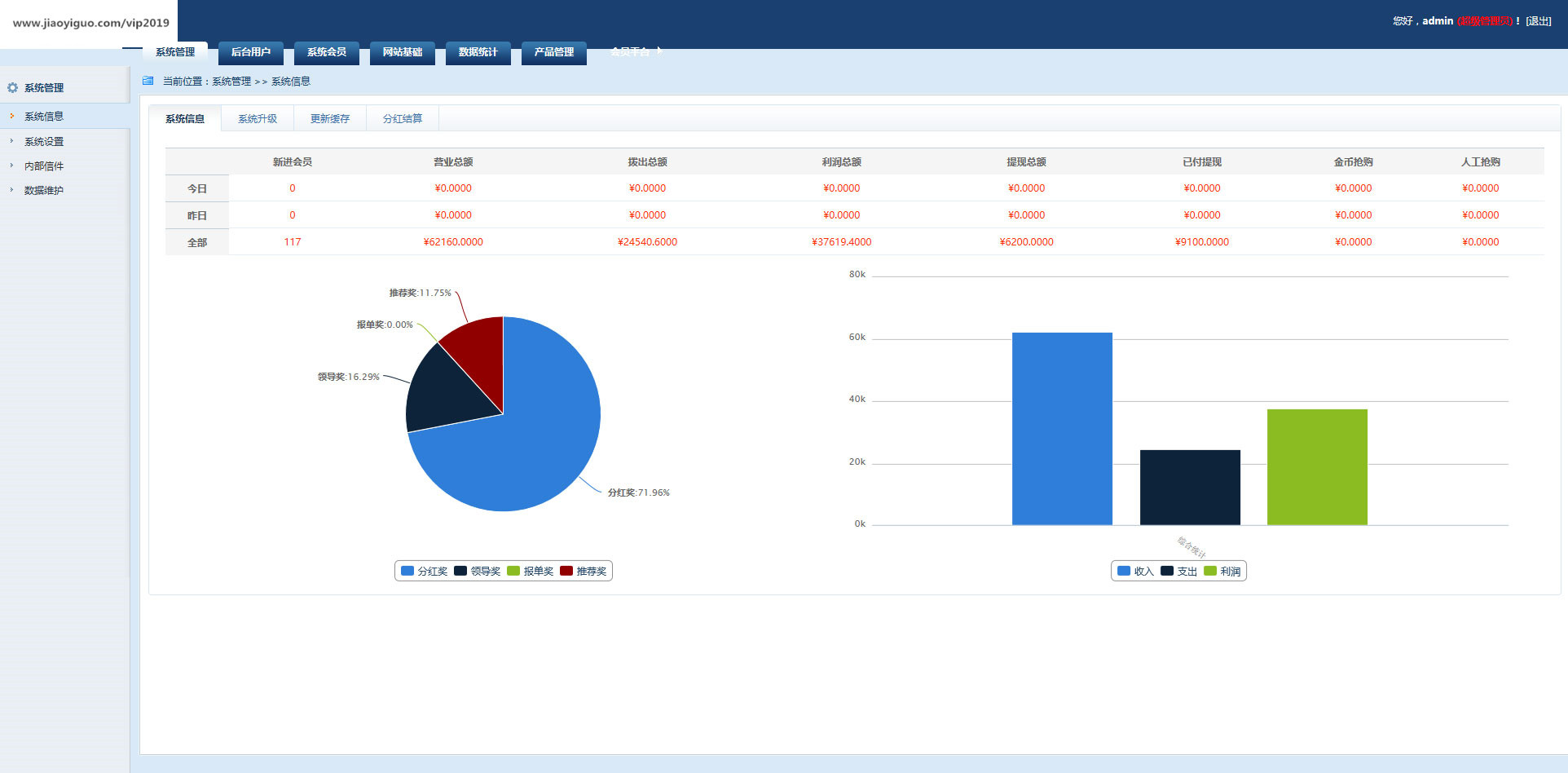Select 系统设置 in the left sidebar

(x=44, y=142)
